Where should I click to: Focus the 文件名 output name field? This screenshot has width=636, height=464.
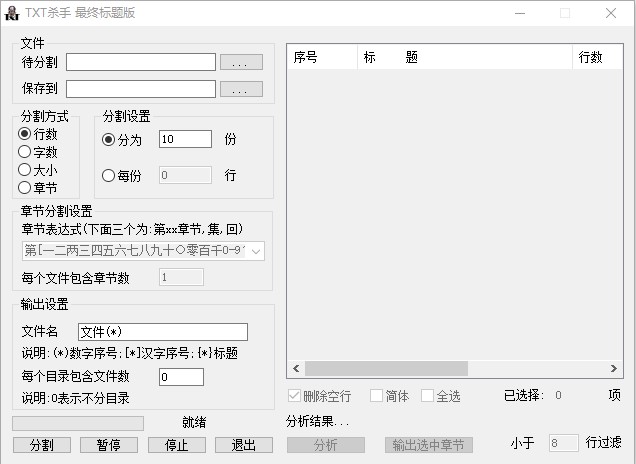tap(162, 332)
